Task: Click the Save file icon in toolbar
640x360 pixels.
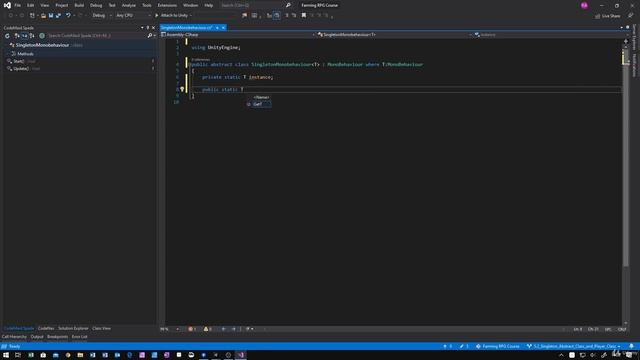Action: [x=51, y=16]
